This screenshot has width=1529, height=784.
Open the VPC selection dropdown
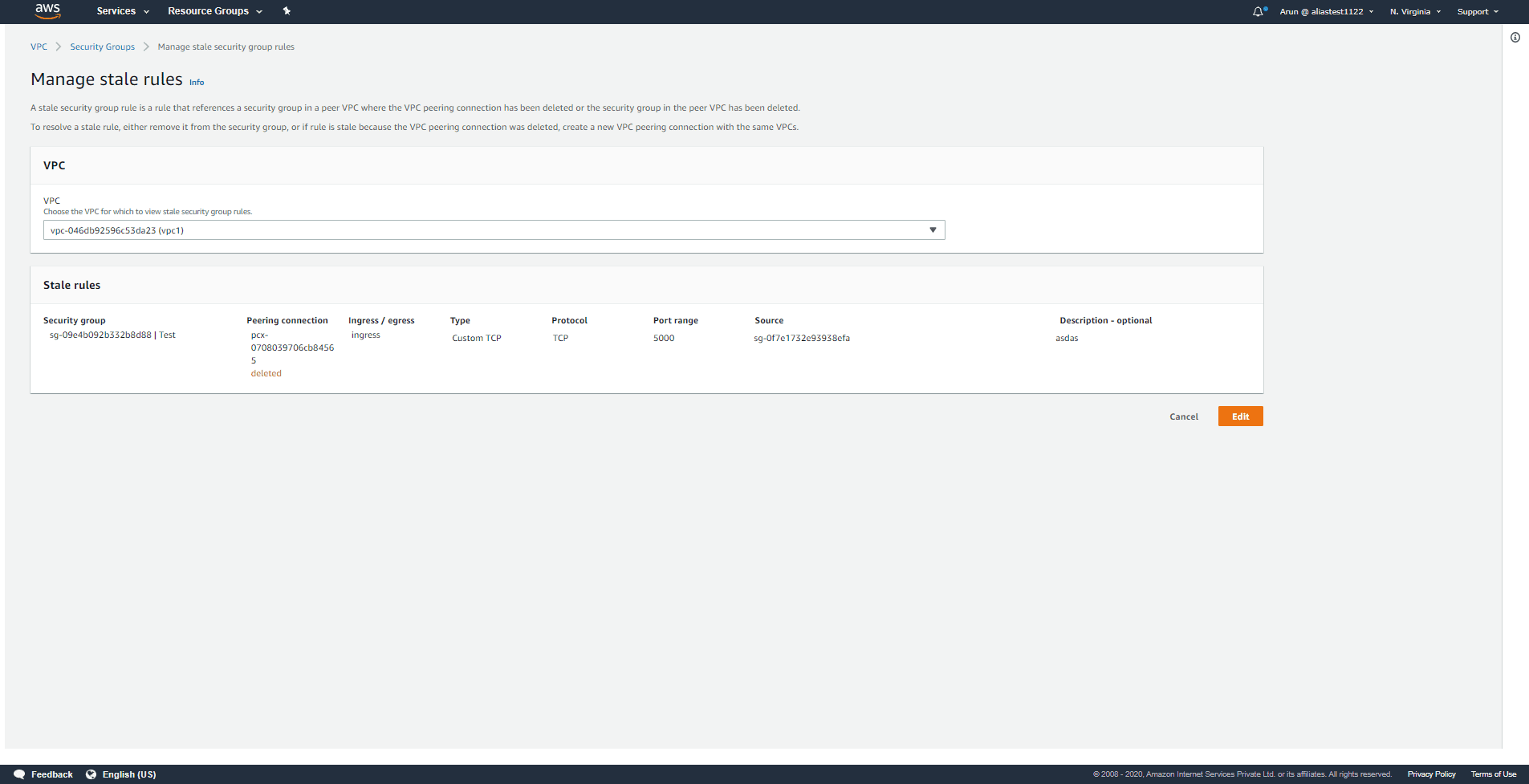coord(933,230)
